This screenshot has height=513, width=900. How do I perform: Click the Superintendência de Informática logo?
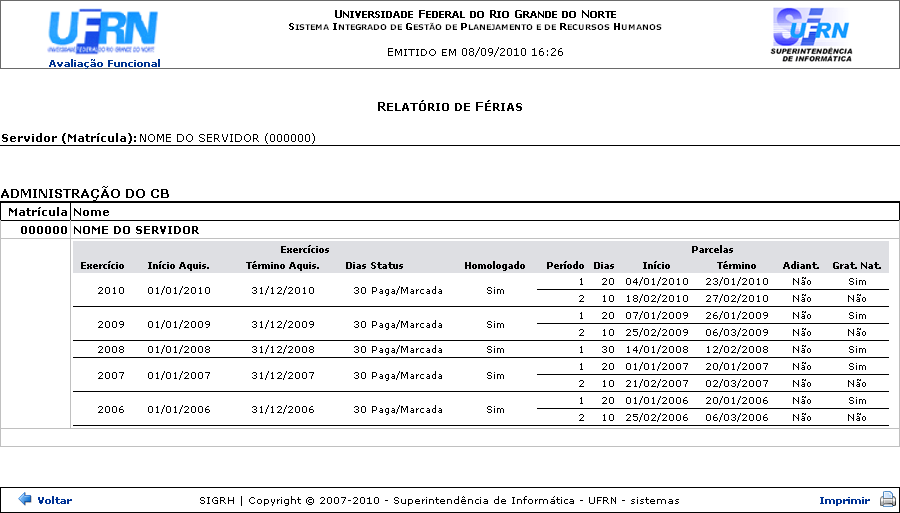(811, 33)
